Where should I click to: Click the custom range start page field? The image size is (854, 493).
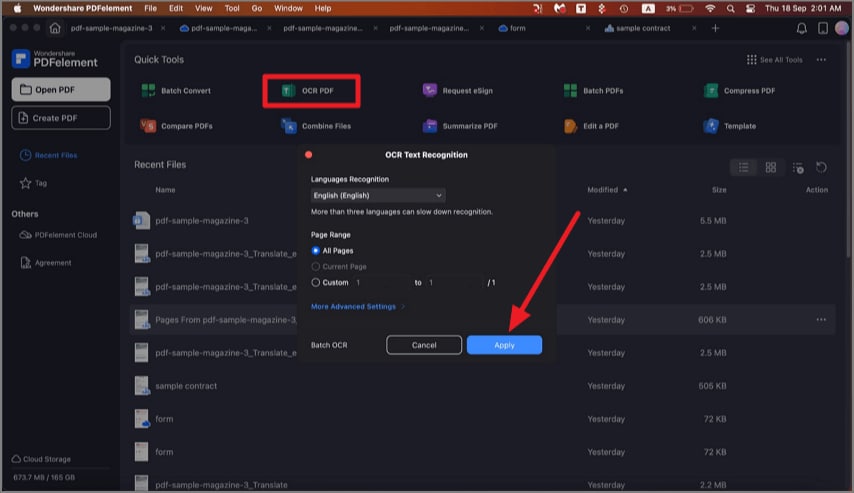pos(381,282)
